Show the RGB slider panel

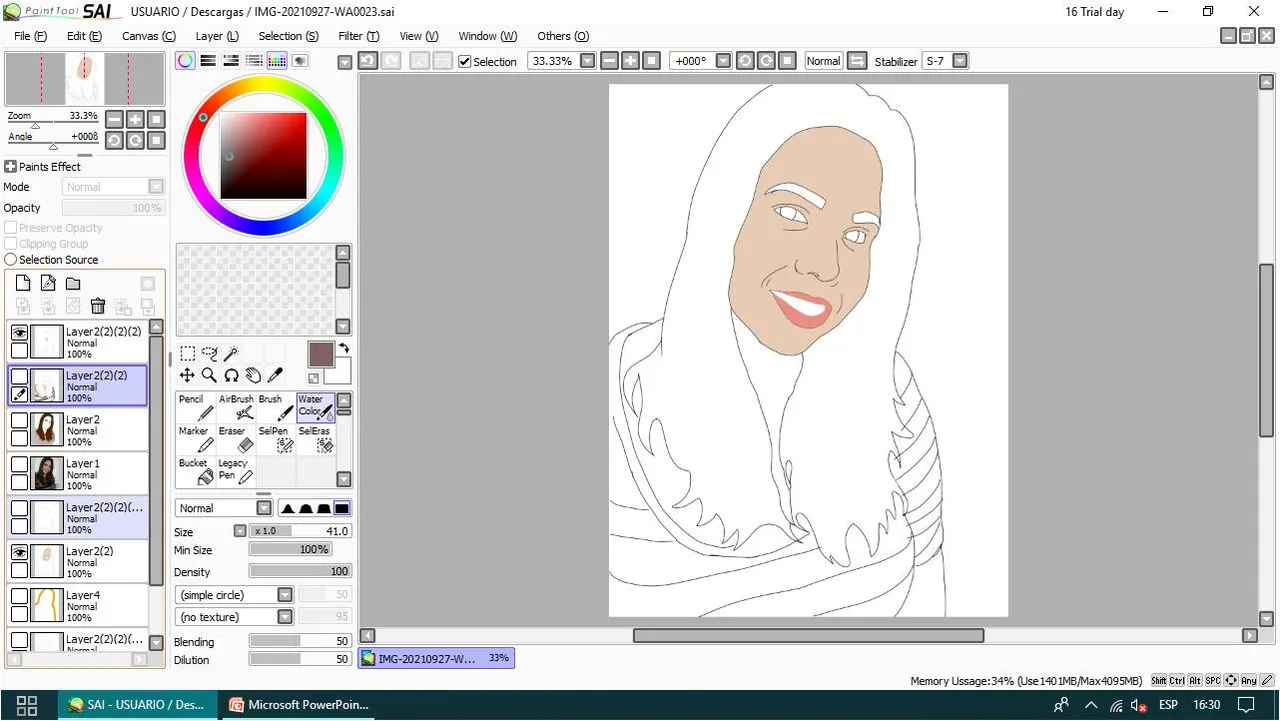coord(208,61)
